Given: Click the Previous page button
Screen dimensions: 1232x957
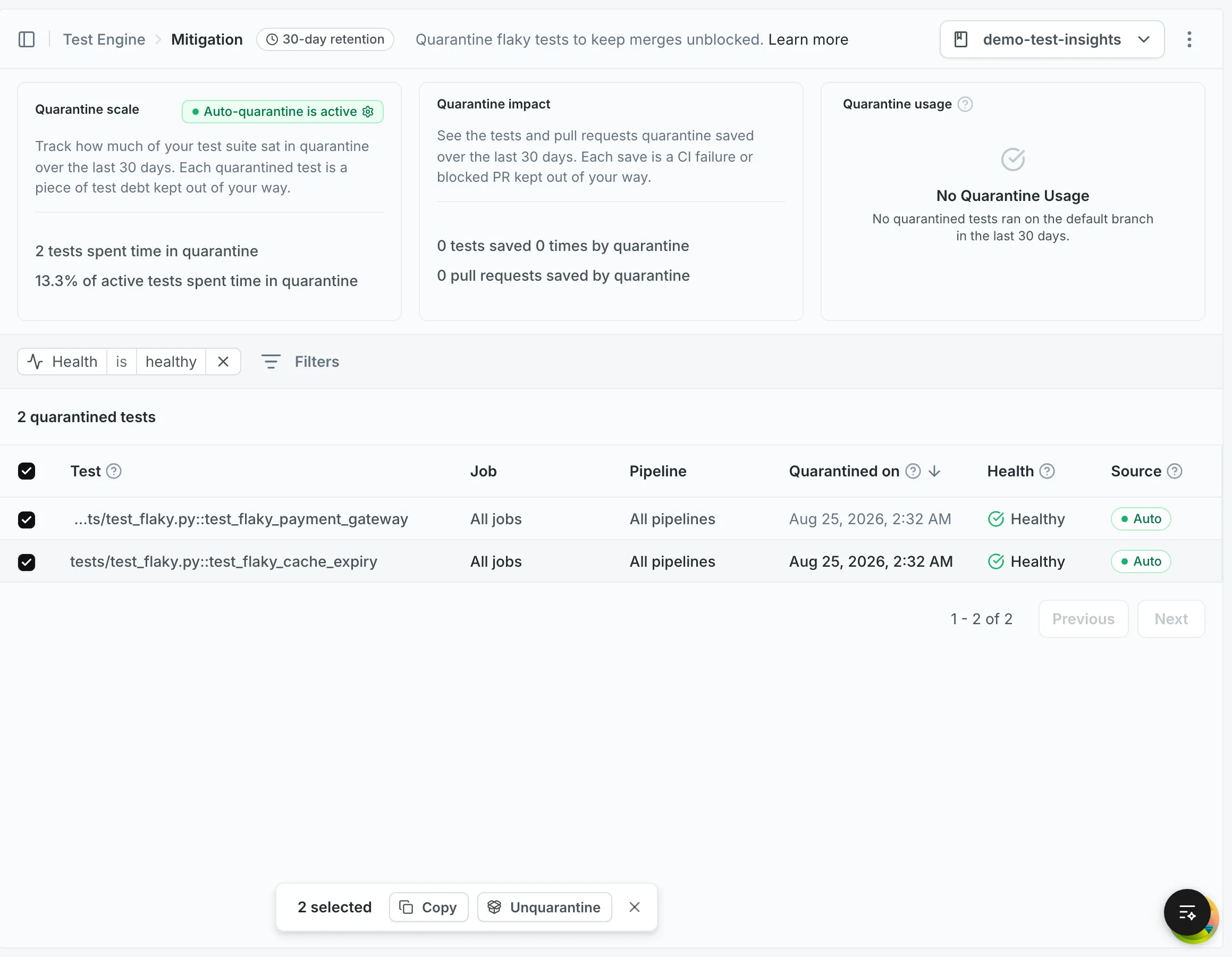Looking at the screenshot, I should tap(1083, 619).
